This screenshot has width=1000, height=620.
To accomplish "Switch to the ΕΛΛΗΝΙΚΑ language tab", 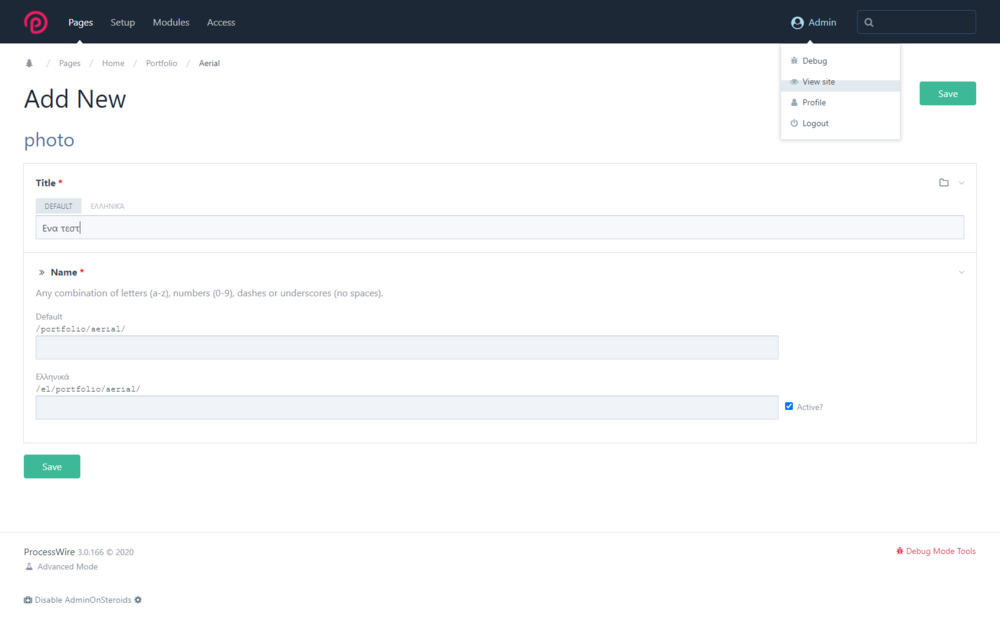I will coord(107,206).
